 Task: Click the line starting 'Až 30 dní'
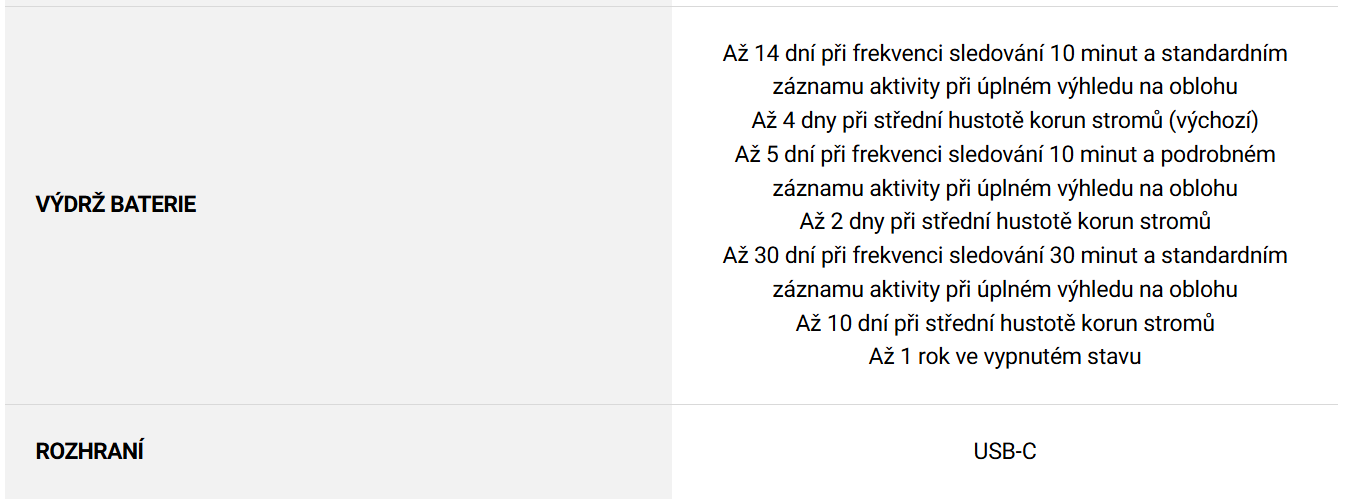[1005, 256]
